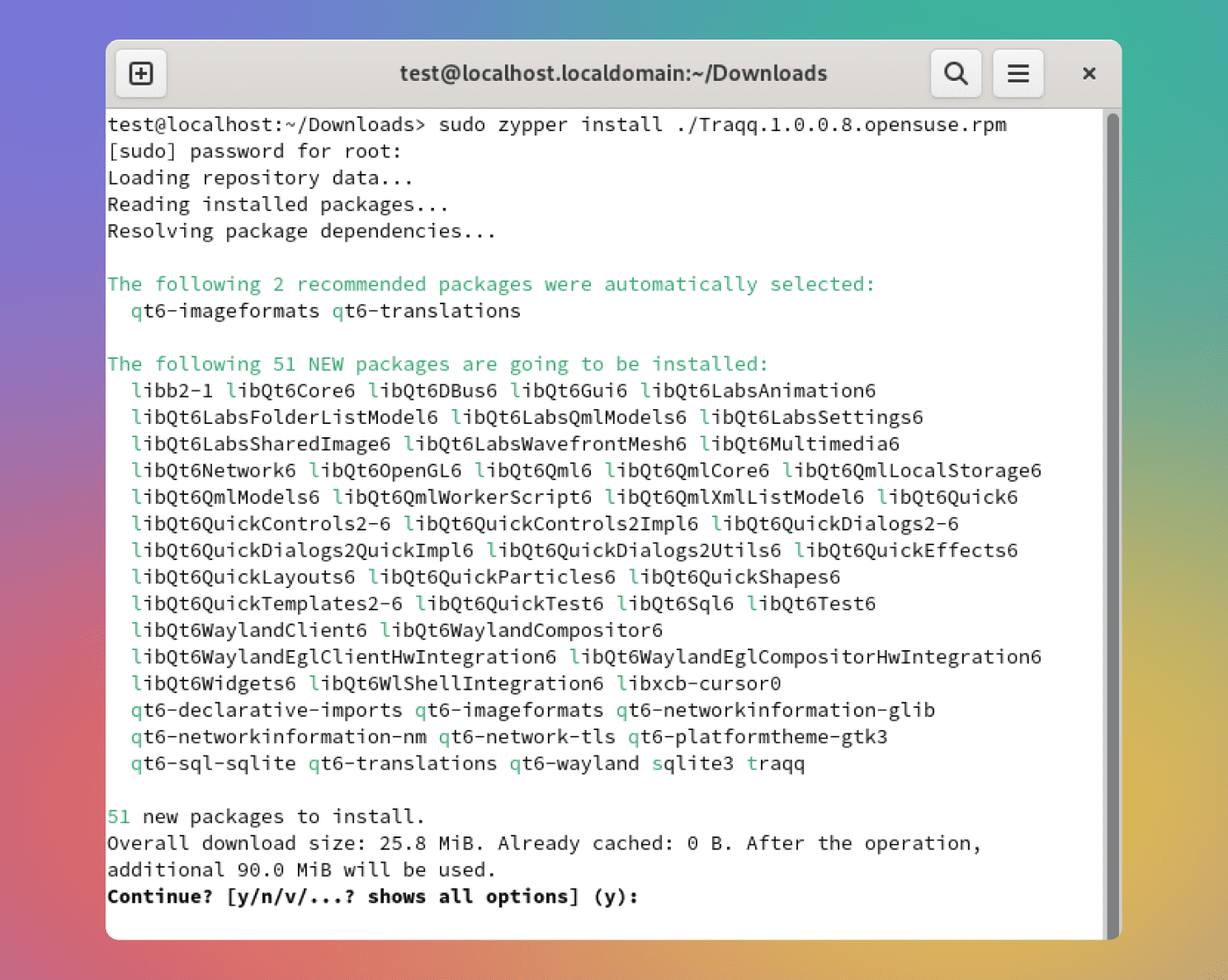Click the package name libQt6OpenGL6

tap(385, 471)
